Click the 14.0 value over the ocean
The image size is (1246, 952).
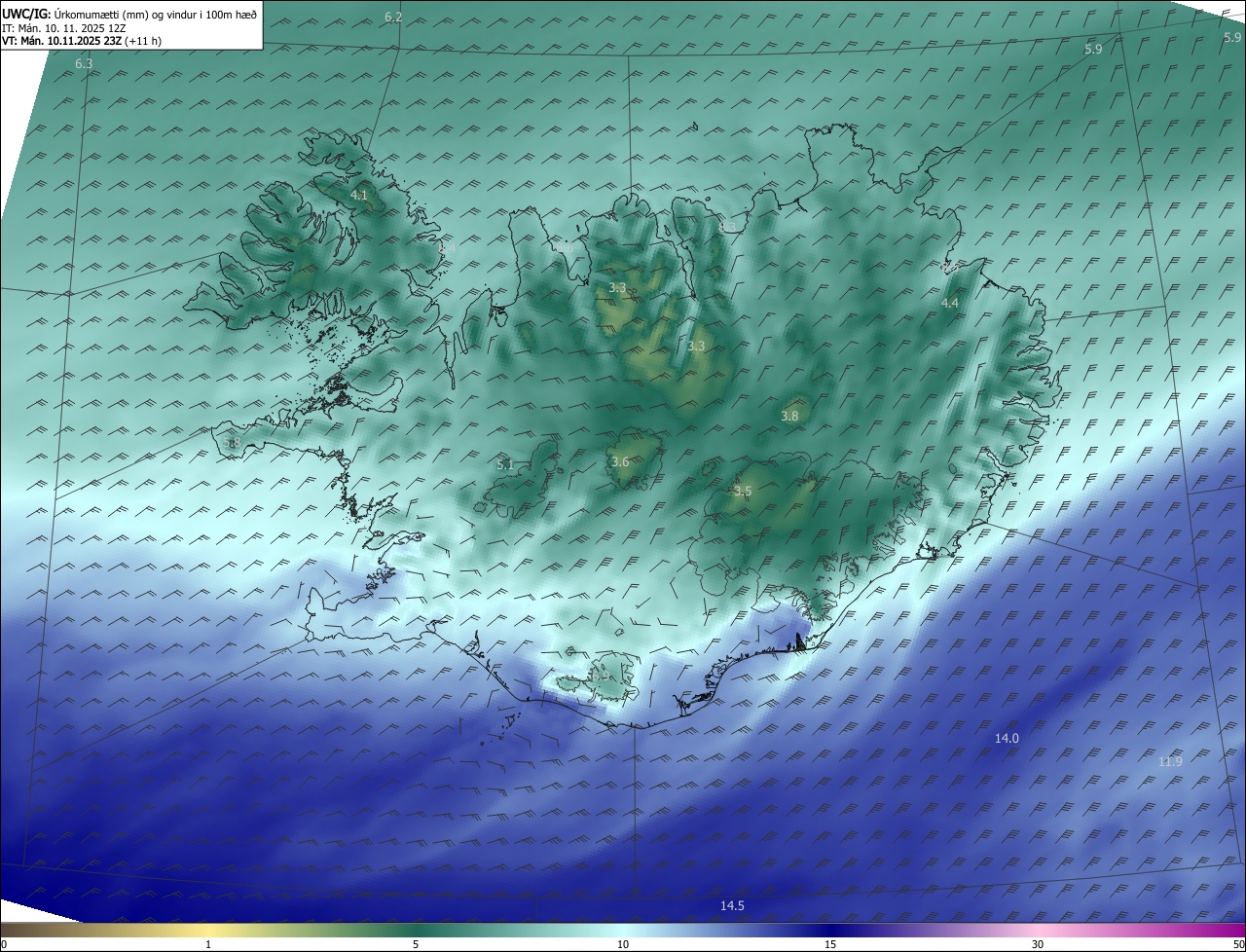pyautogui.click(x=1007, y=738)
